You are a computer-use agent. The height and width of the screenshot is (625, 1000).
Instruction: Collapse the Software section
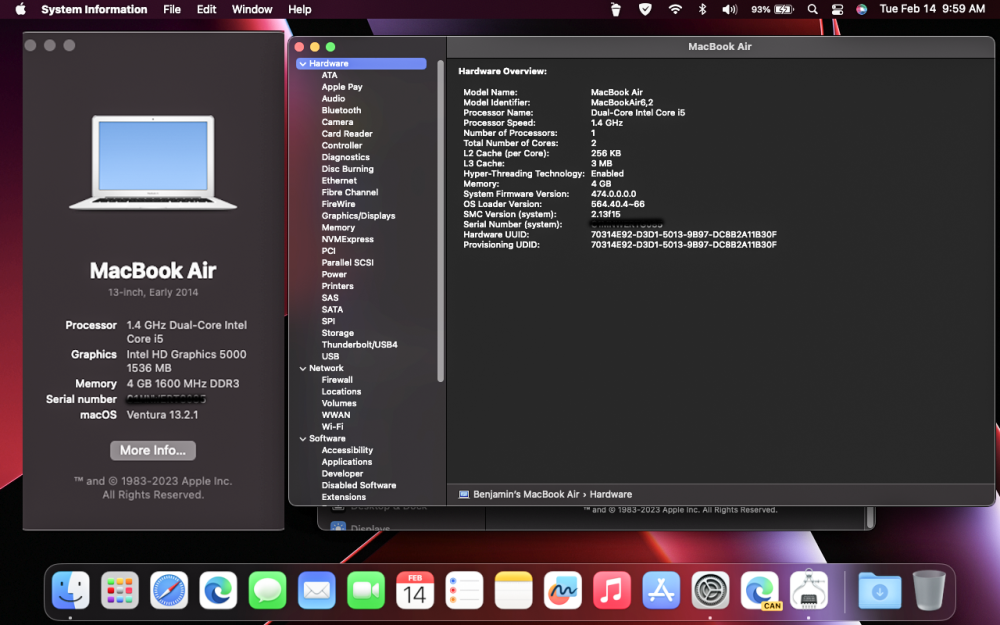pos(303,439)
